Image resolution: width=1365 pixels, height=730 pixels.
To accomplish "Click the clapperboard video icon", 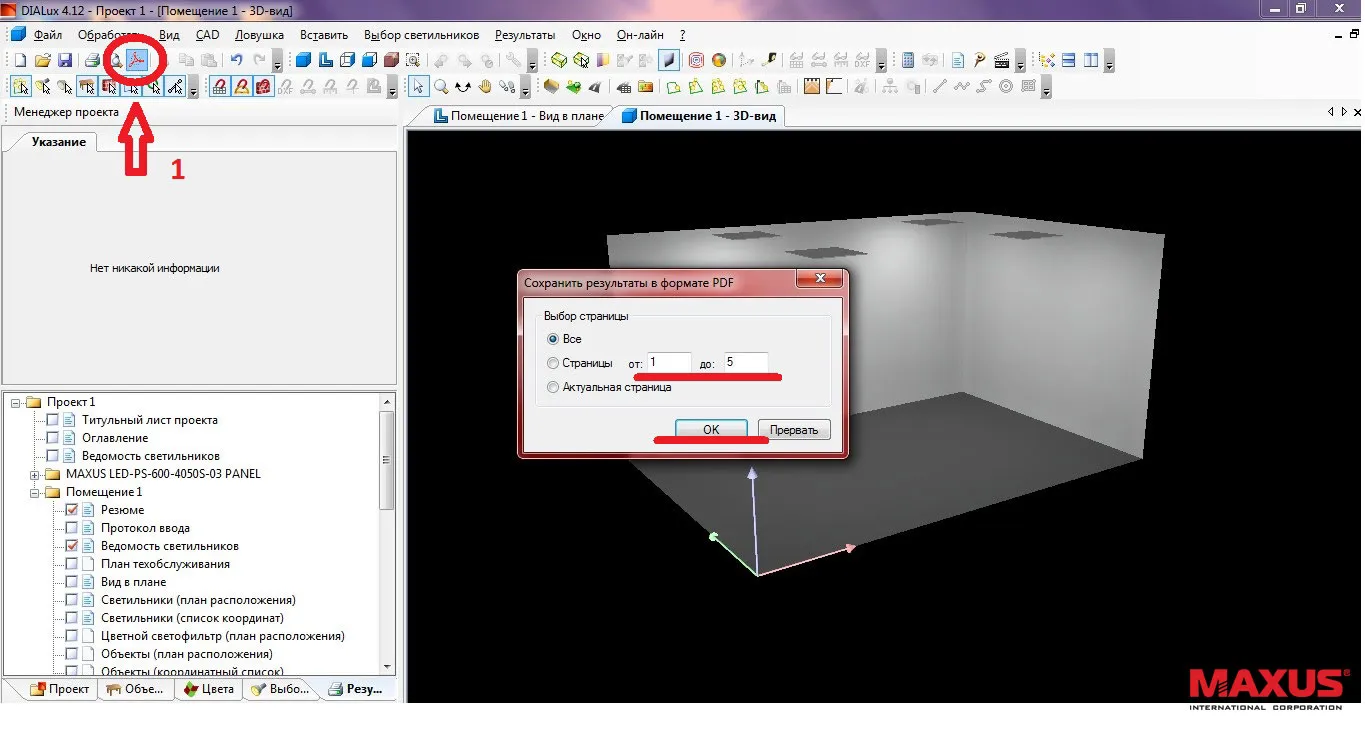I will point(1001,61).
